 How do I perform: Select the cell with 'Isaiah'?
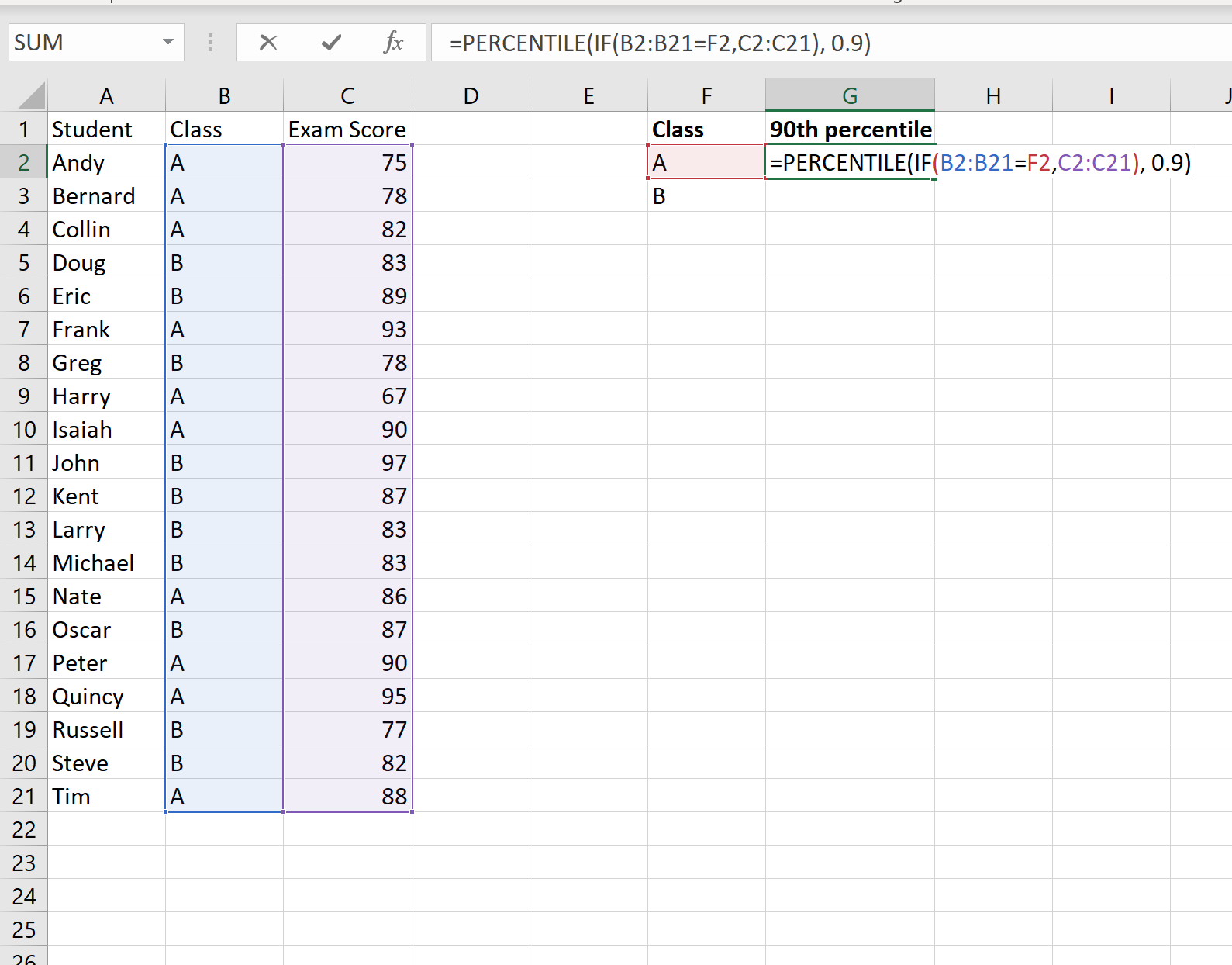[x=106, y=429]
